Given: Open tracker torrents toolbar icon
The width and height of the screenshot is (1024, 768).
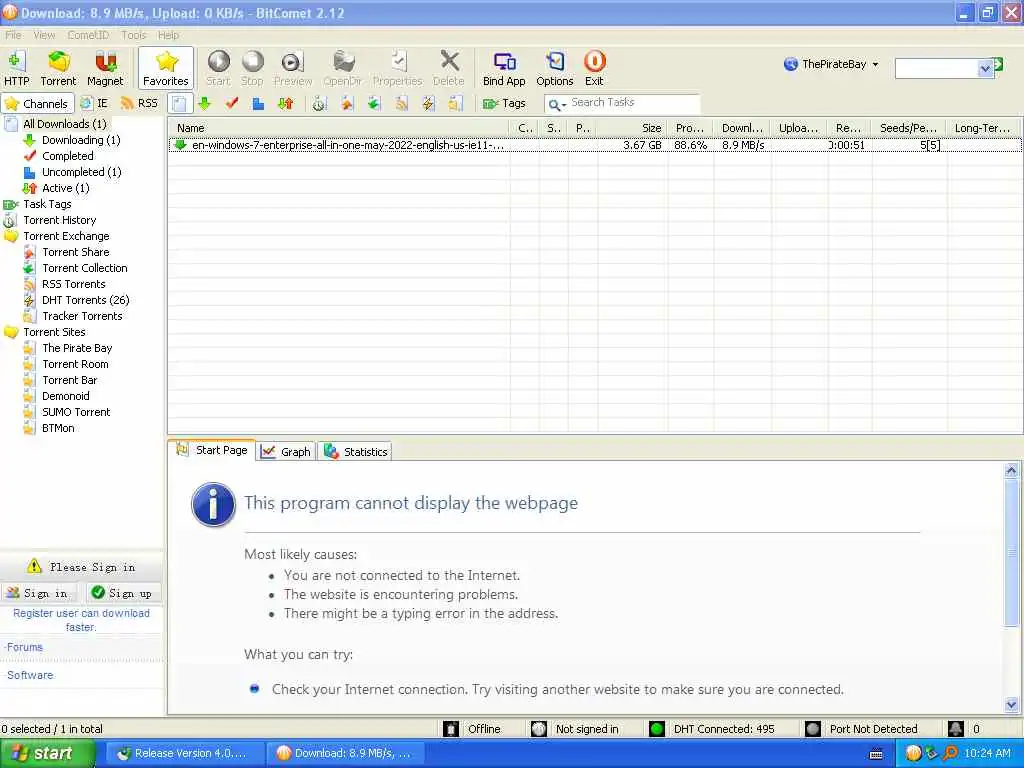Looking at the screenshot, I should 455,103.
